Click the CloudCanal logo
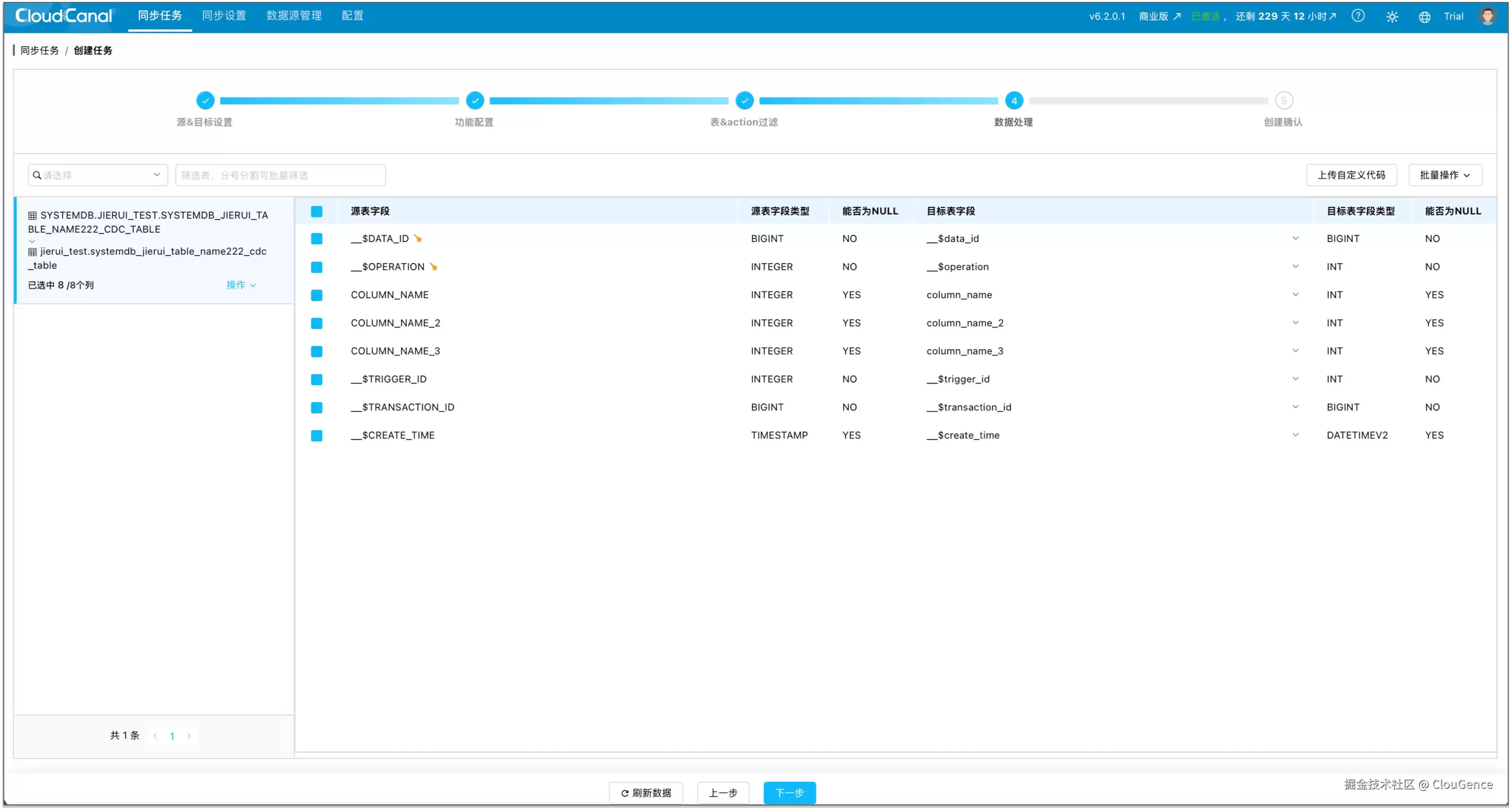1512x810 pixels. [x=63, y=16]
